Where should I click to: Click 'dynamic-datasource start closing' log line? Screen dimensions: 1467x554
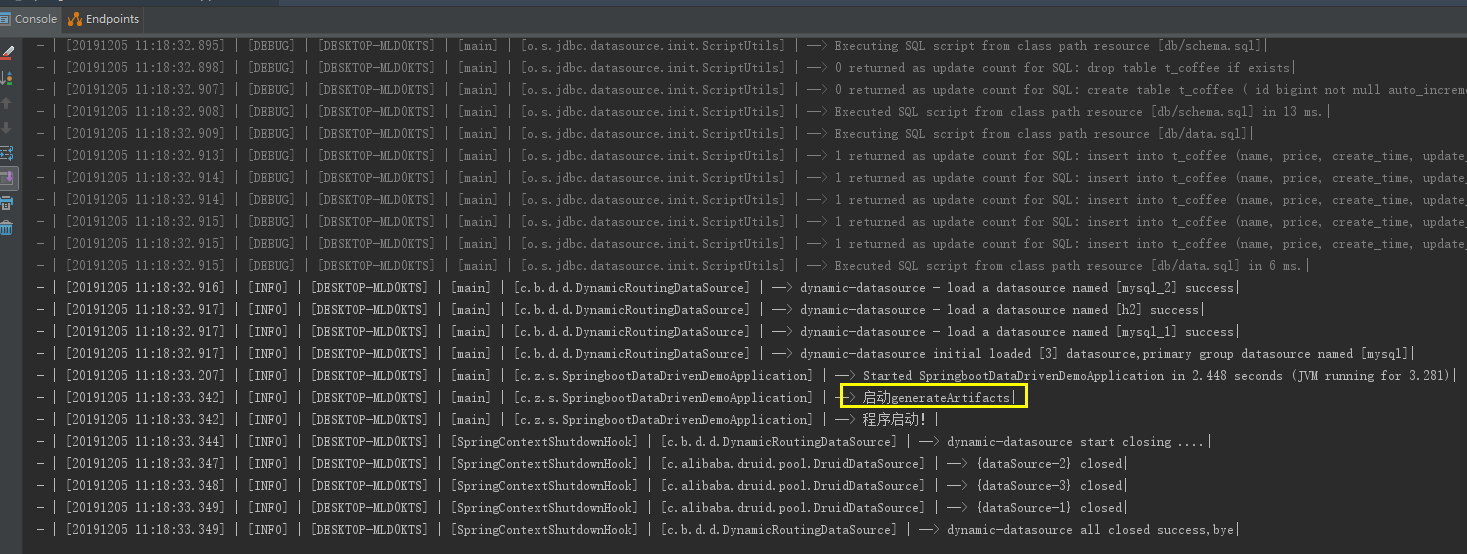(623, 442)
